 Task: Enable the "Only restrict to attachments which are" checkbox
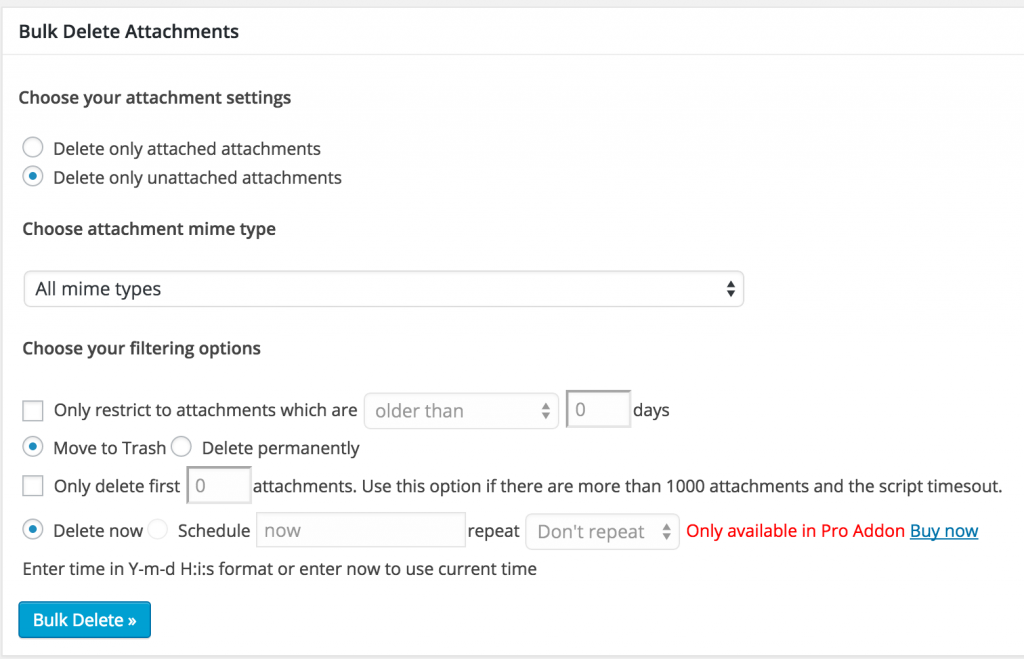coord(32,410)
